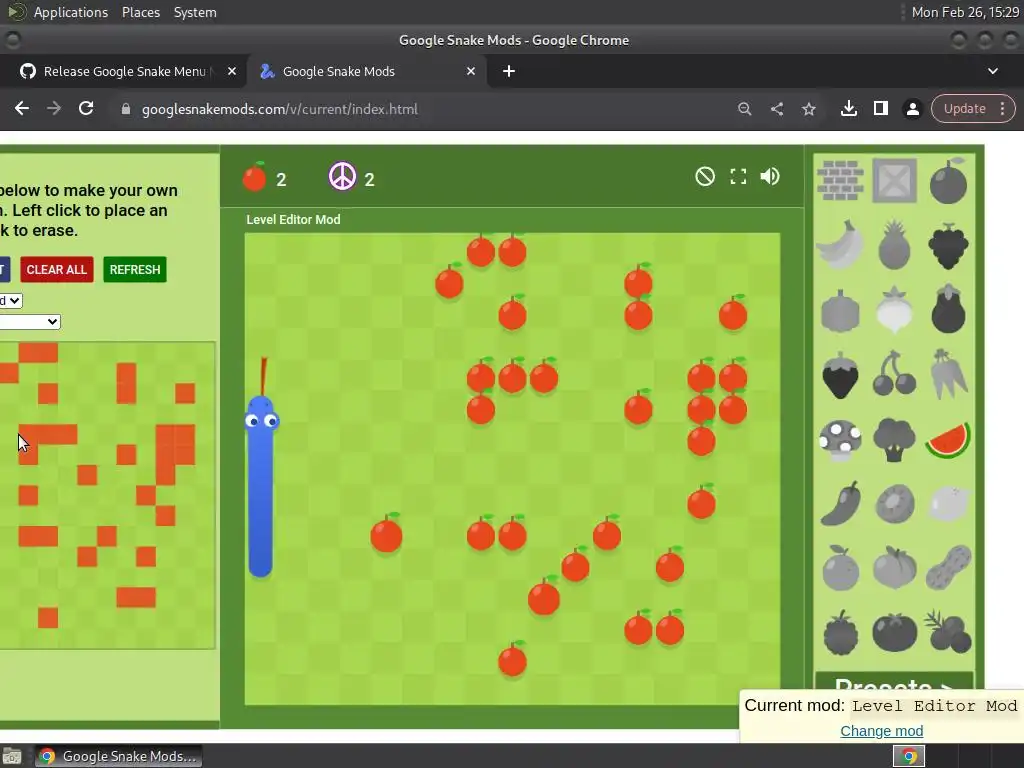Click the 'Level Editor Mod' label
The height and width of the screenshot is (768, 1024).
tap(293, 219)
